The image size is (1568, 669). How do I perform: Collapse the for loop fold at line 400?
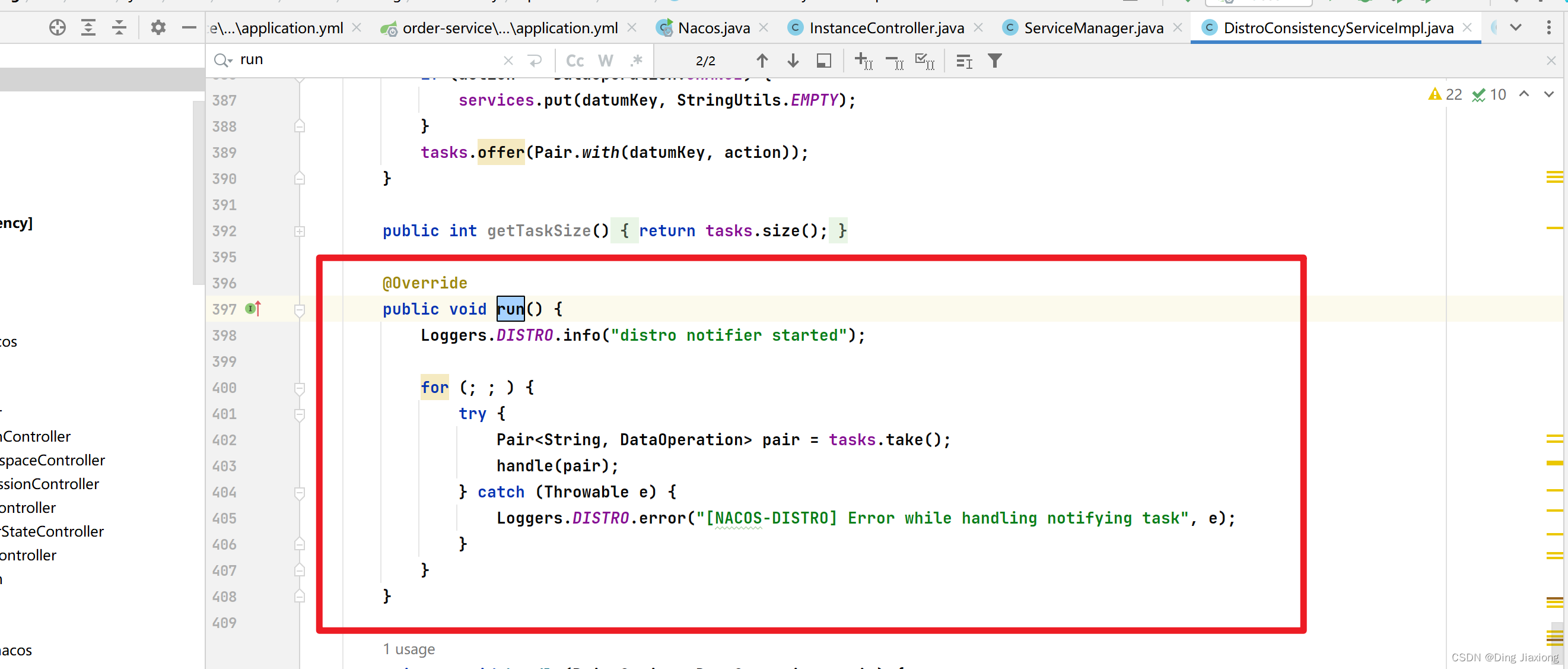pyautogui.click(x=300, y=388)
